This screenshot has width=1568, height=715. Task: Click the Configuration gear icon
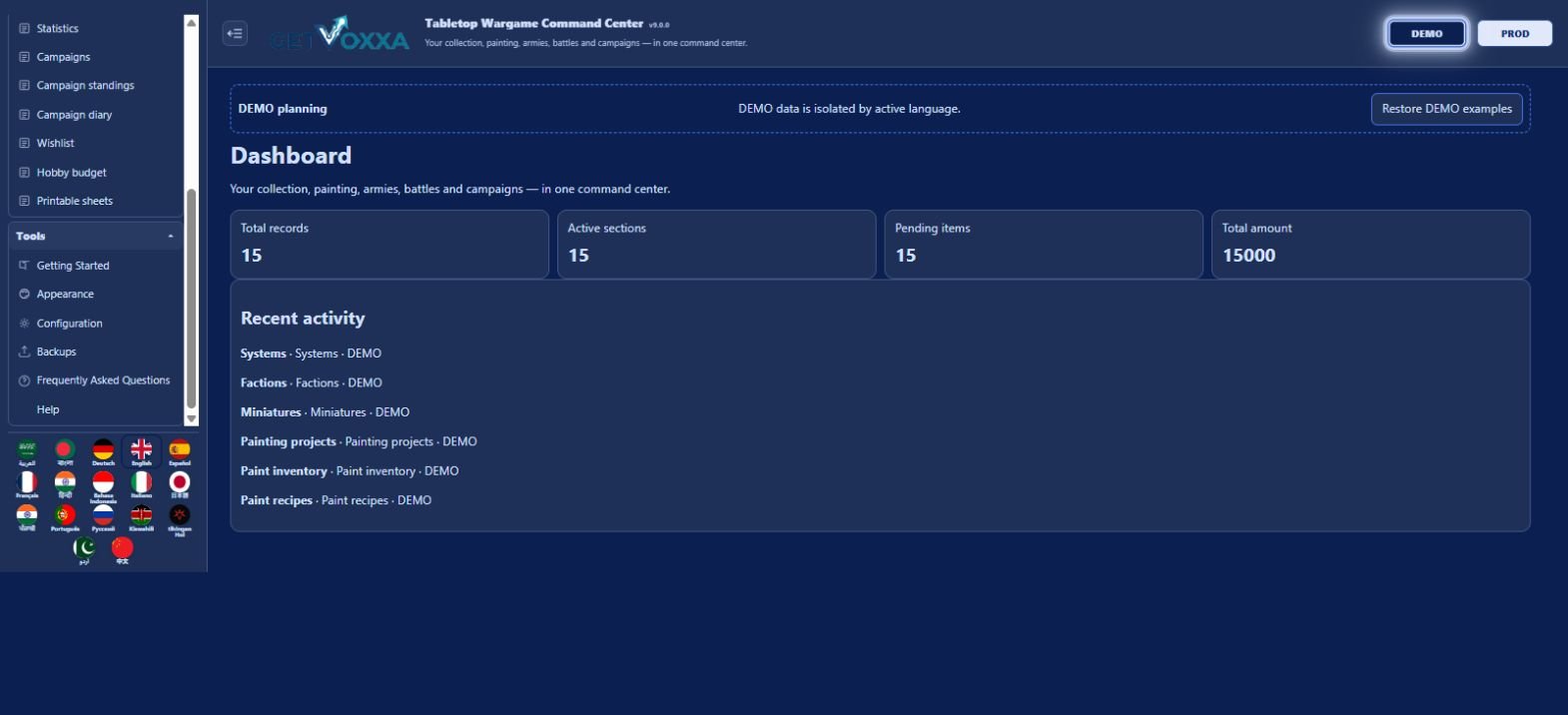tap(24, 323)
